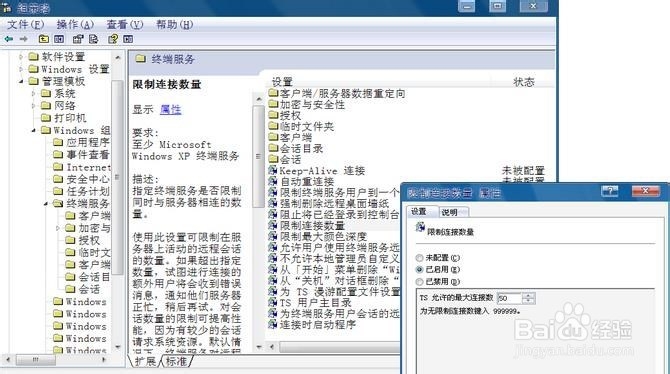Open the Help question-mark toolbar icon

(x=113, y=39)
